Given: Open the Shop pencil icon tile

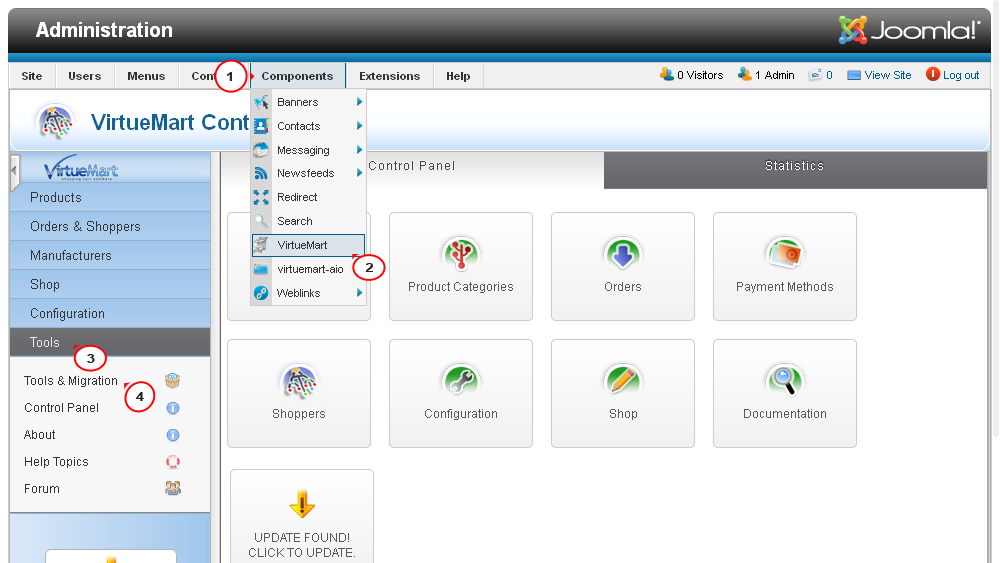Looking at the screenshot, I should [x=622, y=381].
